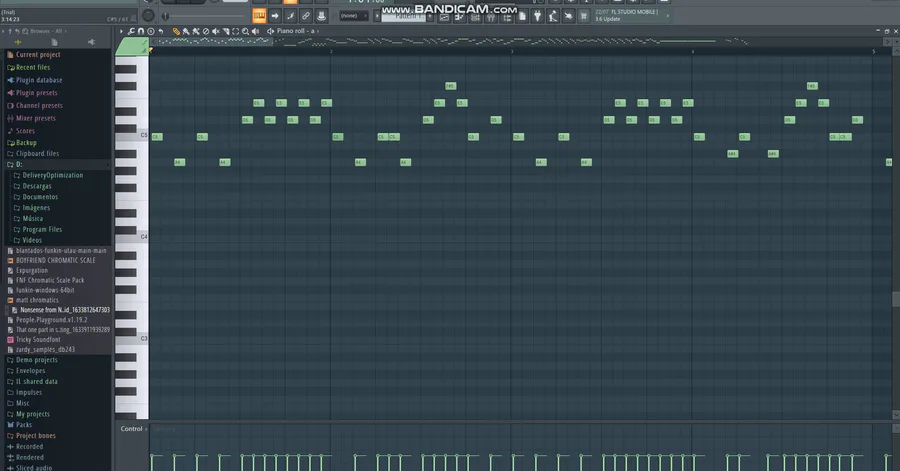Open the Pattern selector box
This screenshot has width=900, height=471.
click(405, 17)
